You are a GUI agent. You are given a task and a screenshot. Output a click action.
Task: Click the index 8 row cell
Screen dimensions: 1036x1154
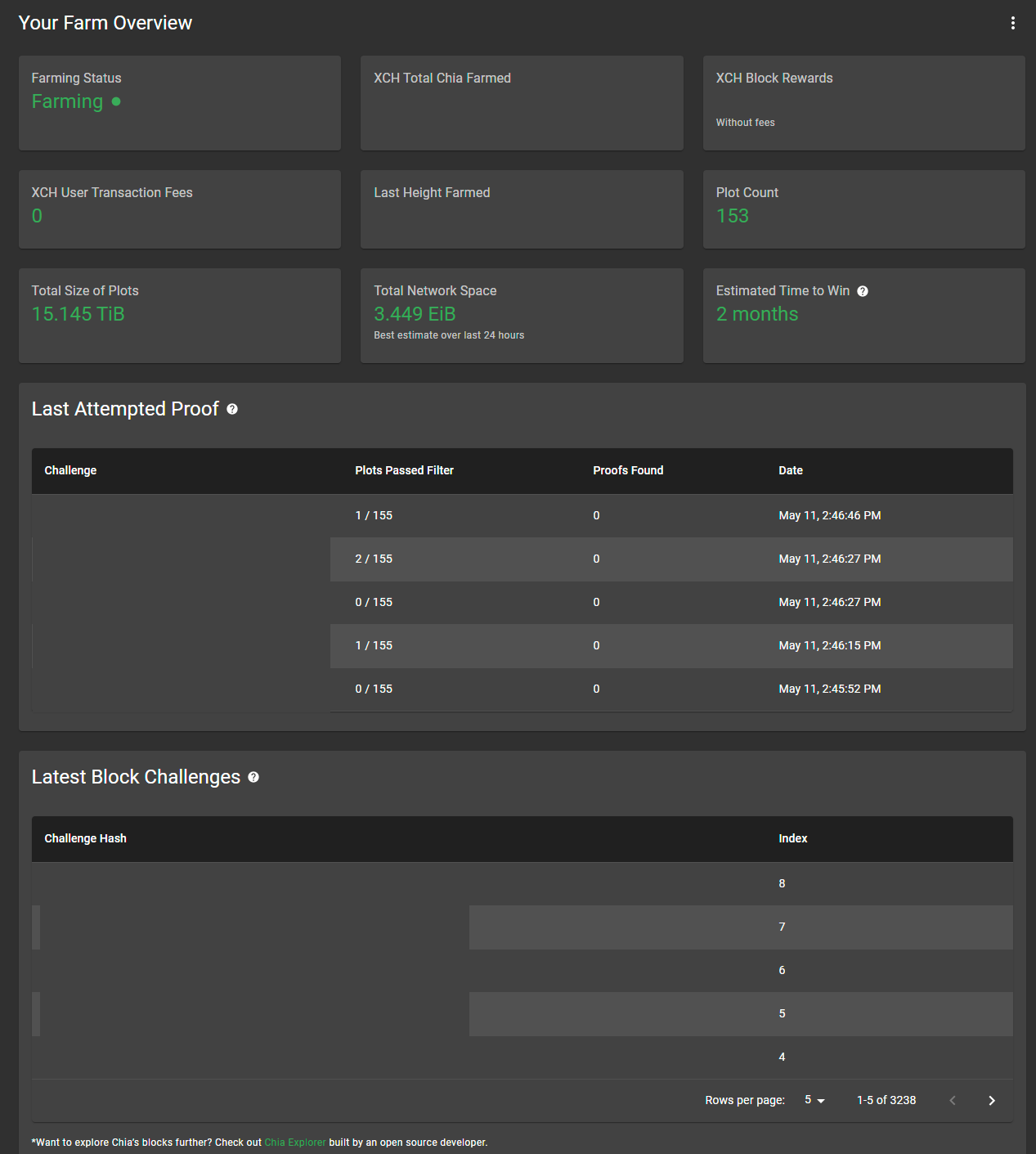[x=782, y=883]
